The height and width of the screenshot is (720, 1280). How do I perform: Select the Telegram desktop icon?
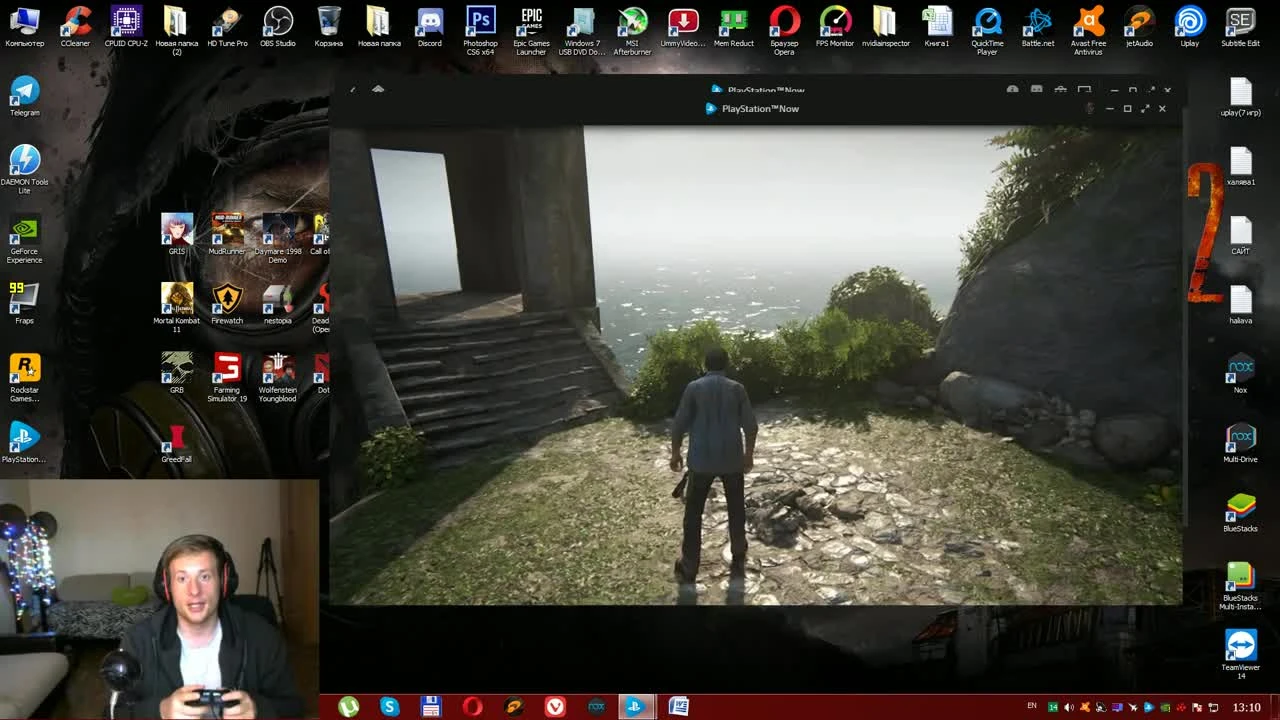click(x=25, y=96)
